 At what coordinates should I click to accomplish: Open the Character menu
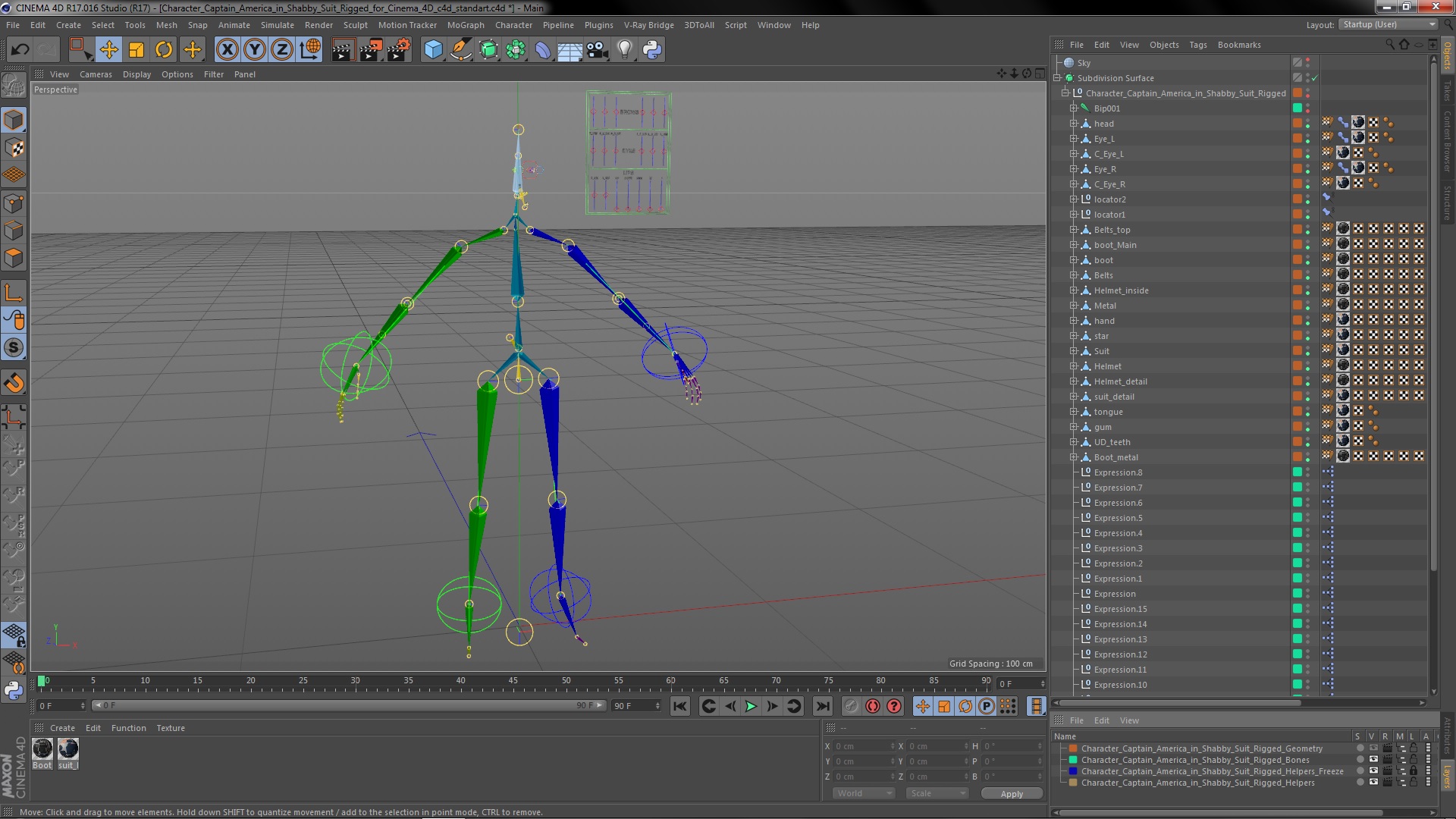pos(513,25)
